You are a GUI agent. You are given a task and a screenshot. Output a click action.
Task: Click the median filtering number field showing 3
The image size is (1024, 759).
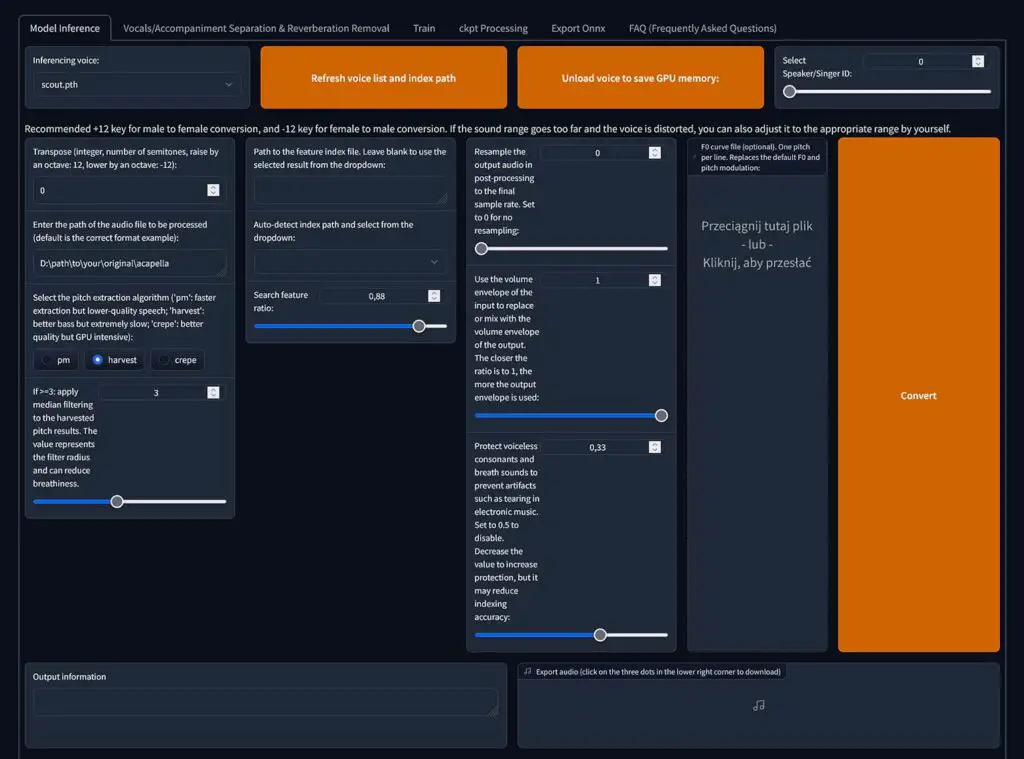pos(159,393)
